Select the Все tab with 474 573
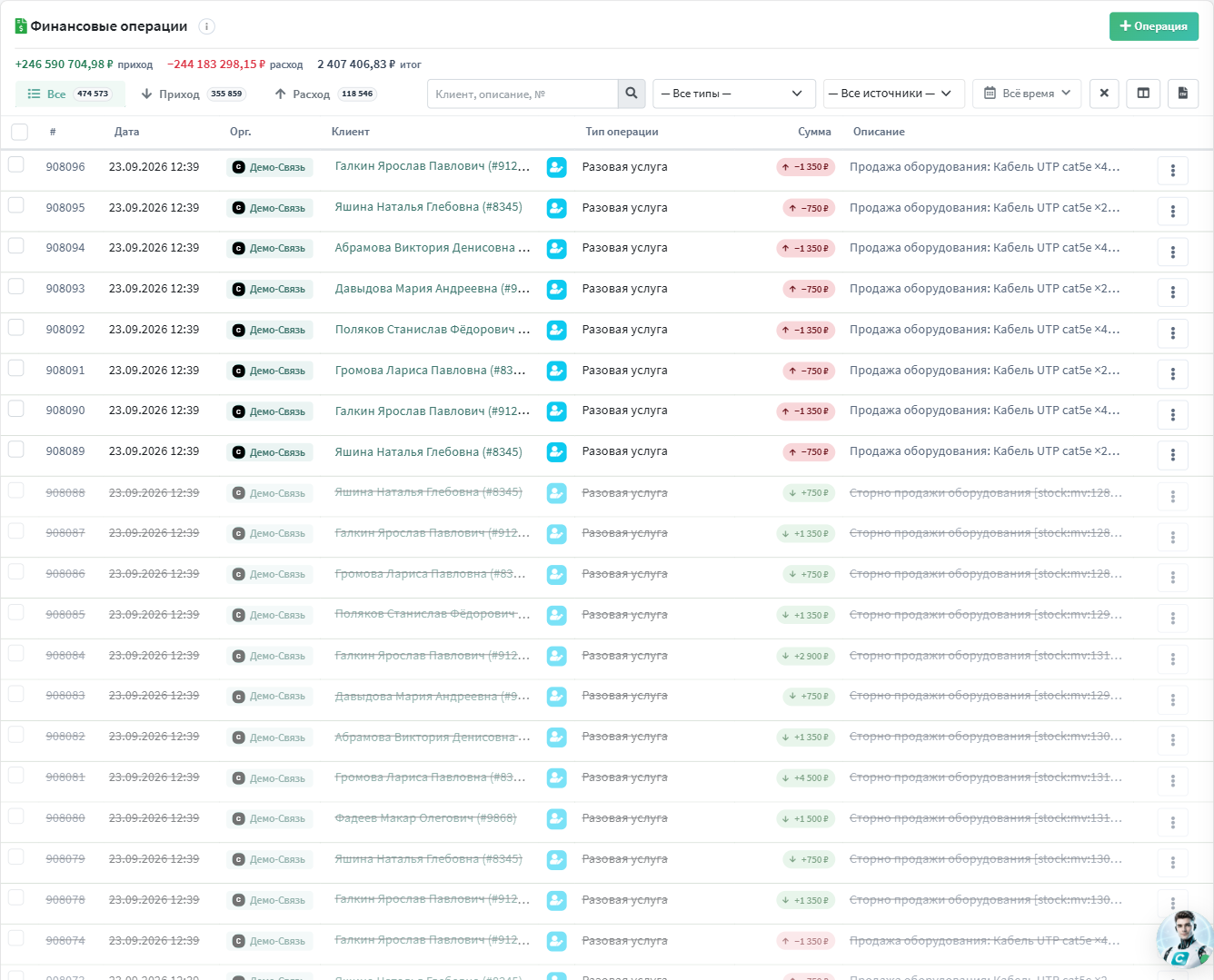The image size is (1214, 980). (x=70, y=94)
